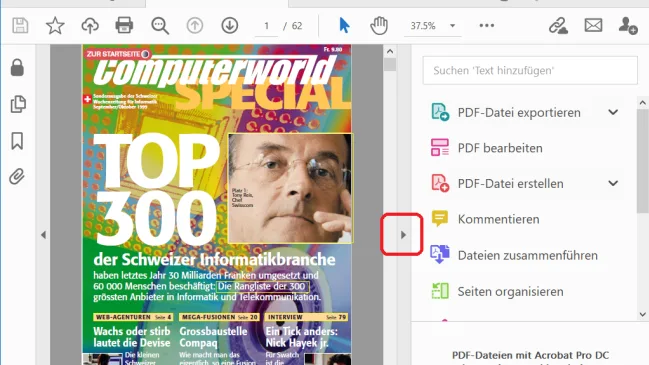Click tools pane scroll down arrow

point(642,315)
